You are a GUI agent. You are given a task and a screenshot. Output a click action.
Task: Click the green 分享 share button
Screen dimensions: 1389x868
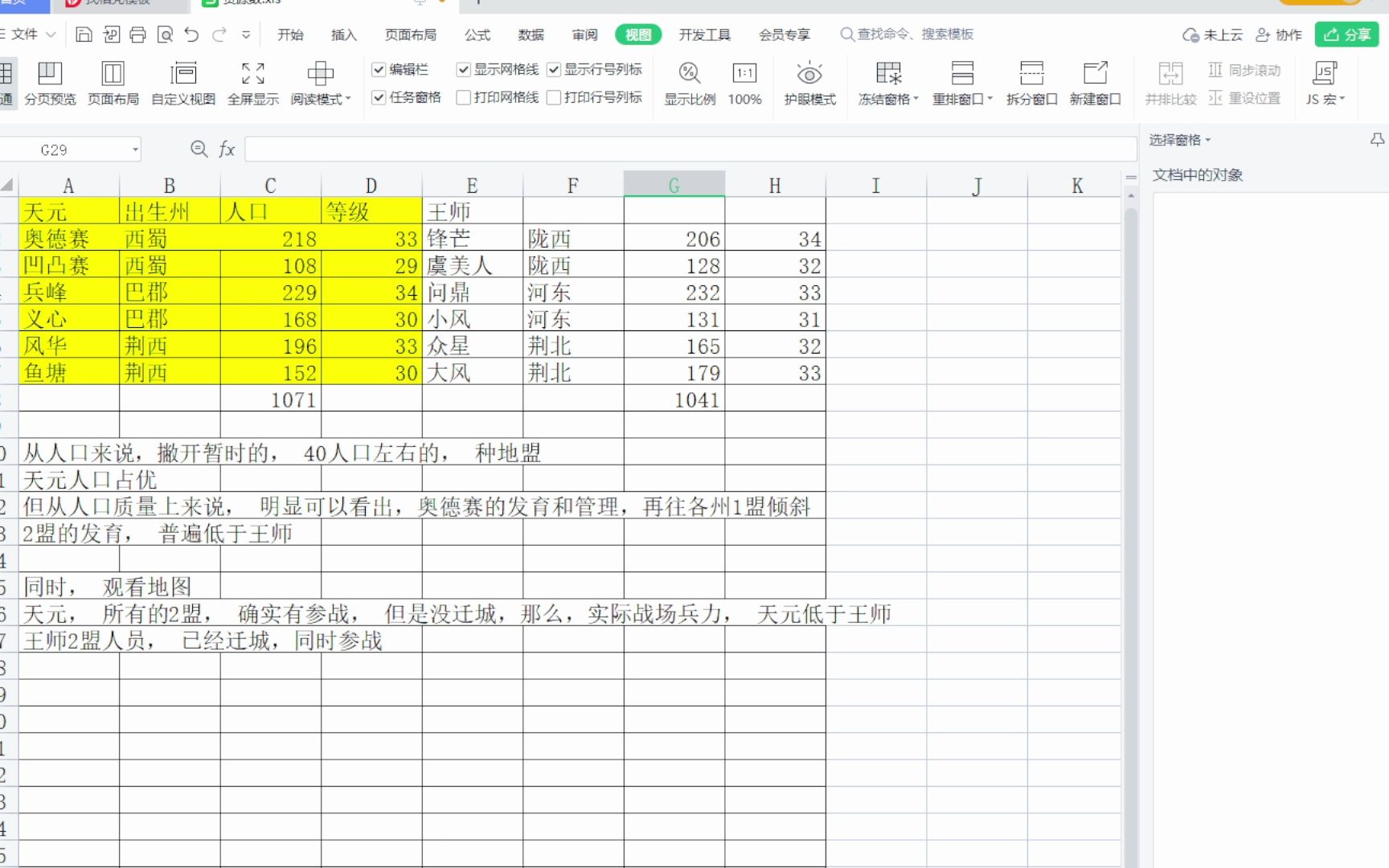(x=1346, y=35)
